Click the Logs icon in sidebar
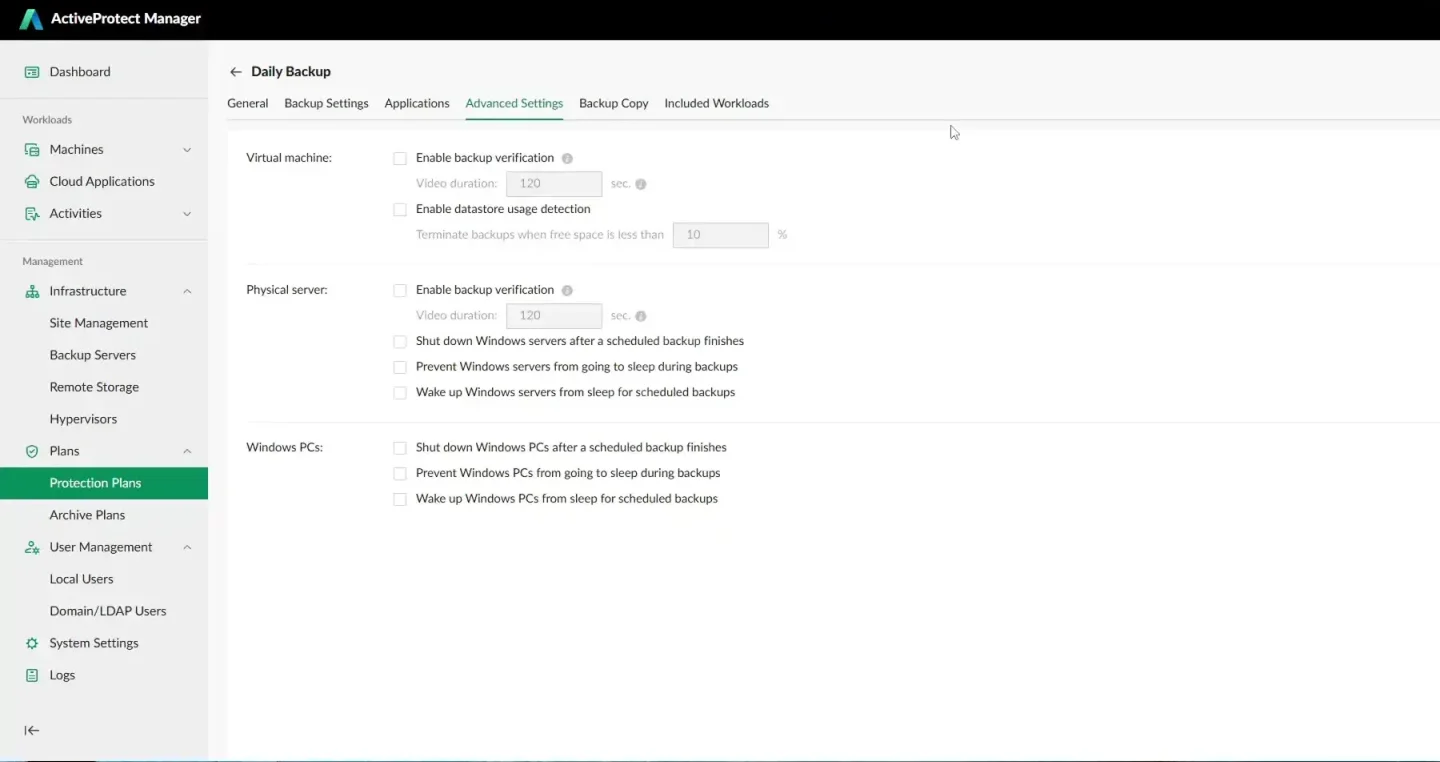 (32, 676)
